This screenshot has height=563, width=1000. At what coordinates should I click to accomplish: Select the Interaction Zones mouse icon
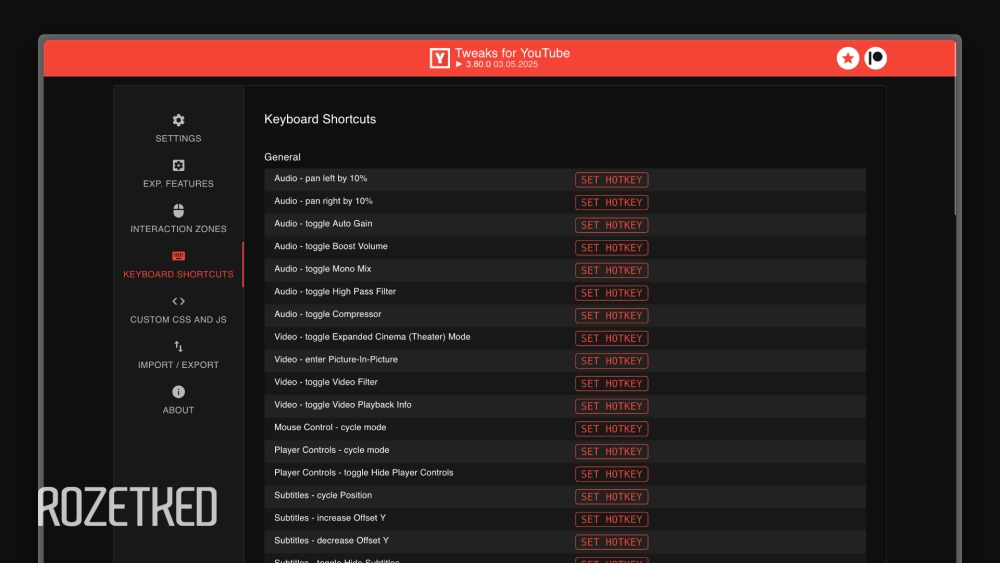(178, 211)
